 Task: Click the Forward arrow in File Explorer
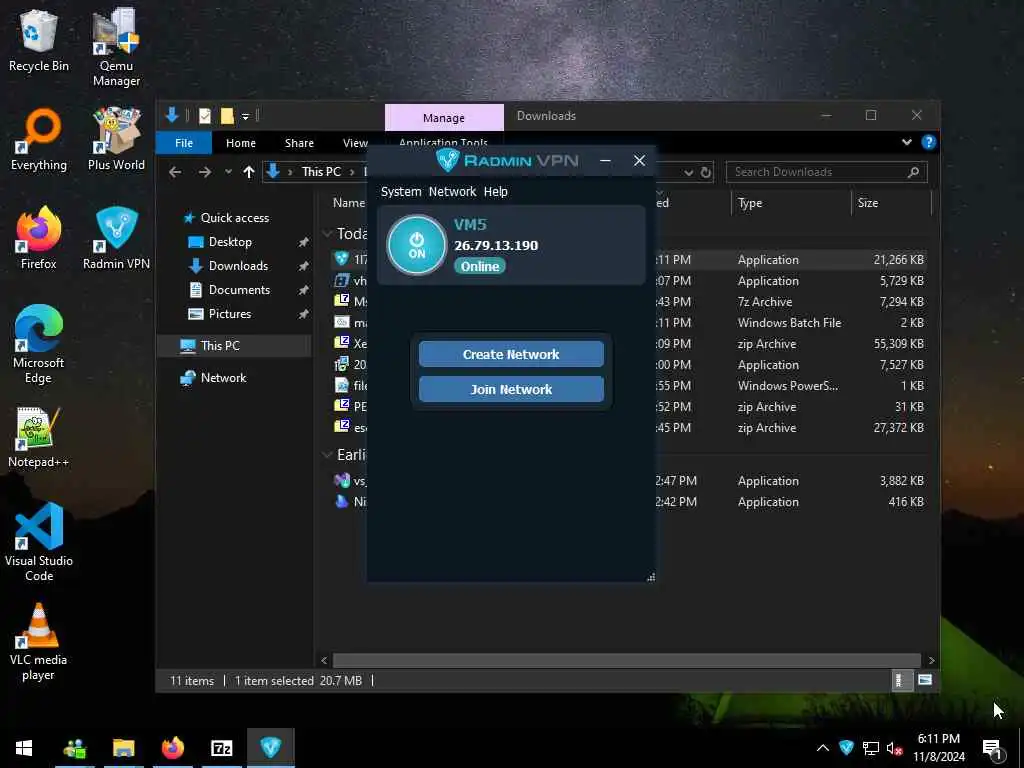point(204,172)
